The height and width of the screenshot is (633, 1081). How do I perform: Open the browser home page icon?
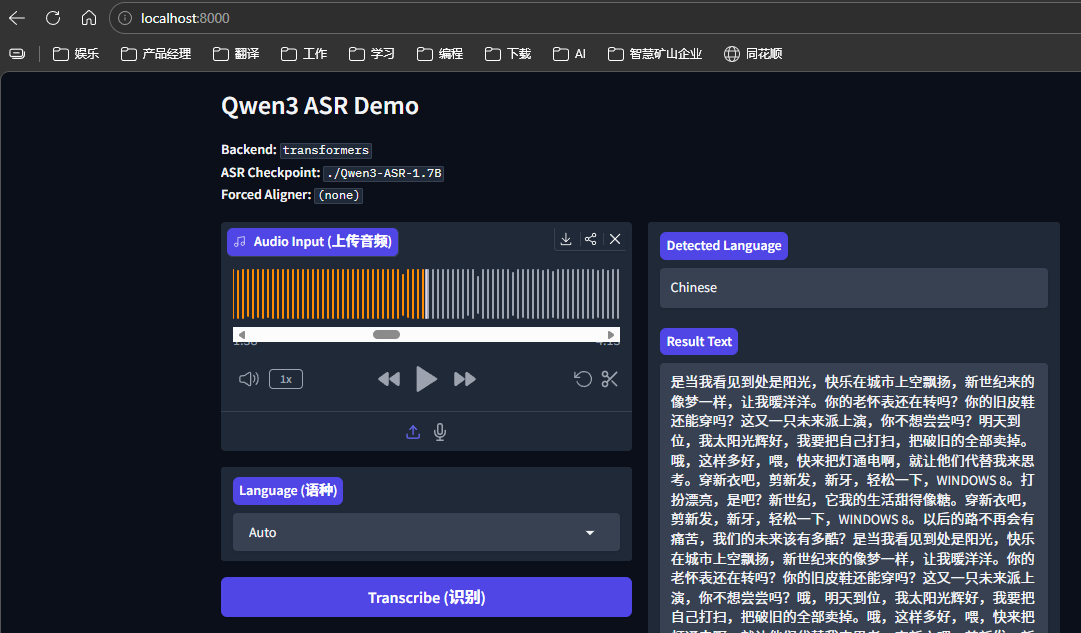point(89,18)
